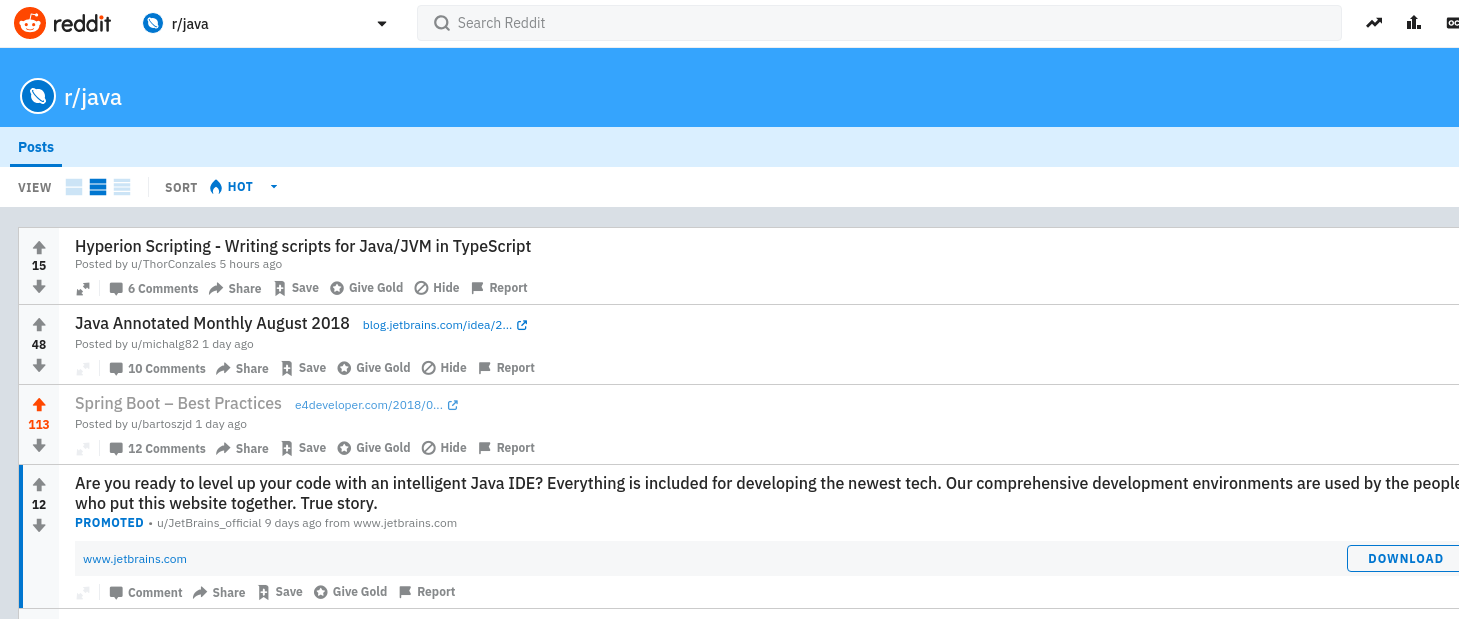
Task: Report the JetBrains promoted post
Action: [427, 592]
